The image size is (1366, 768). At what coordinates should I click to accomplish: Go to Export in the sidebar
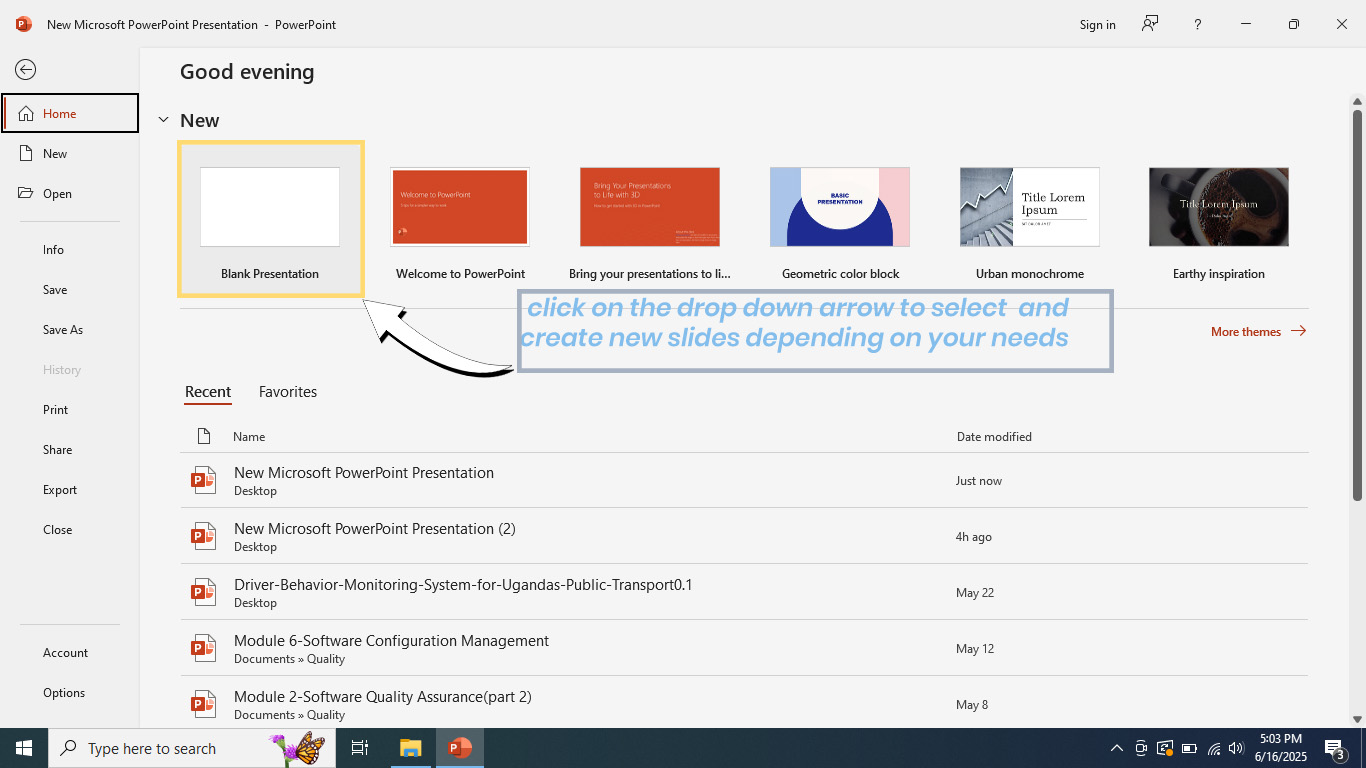click(x=60, y=490)
